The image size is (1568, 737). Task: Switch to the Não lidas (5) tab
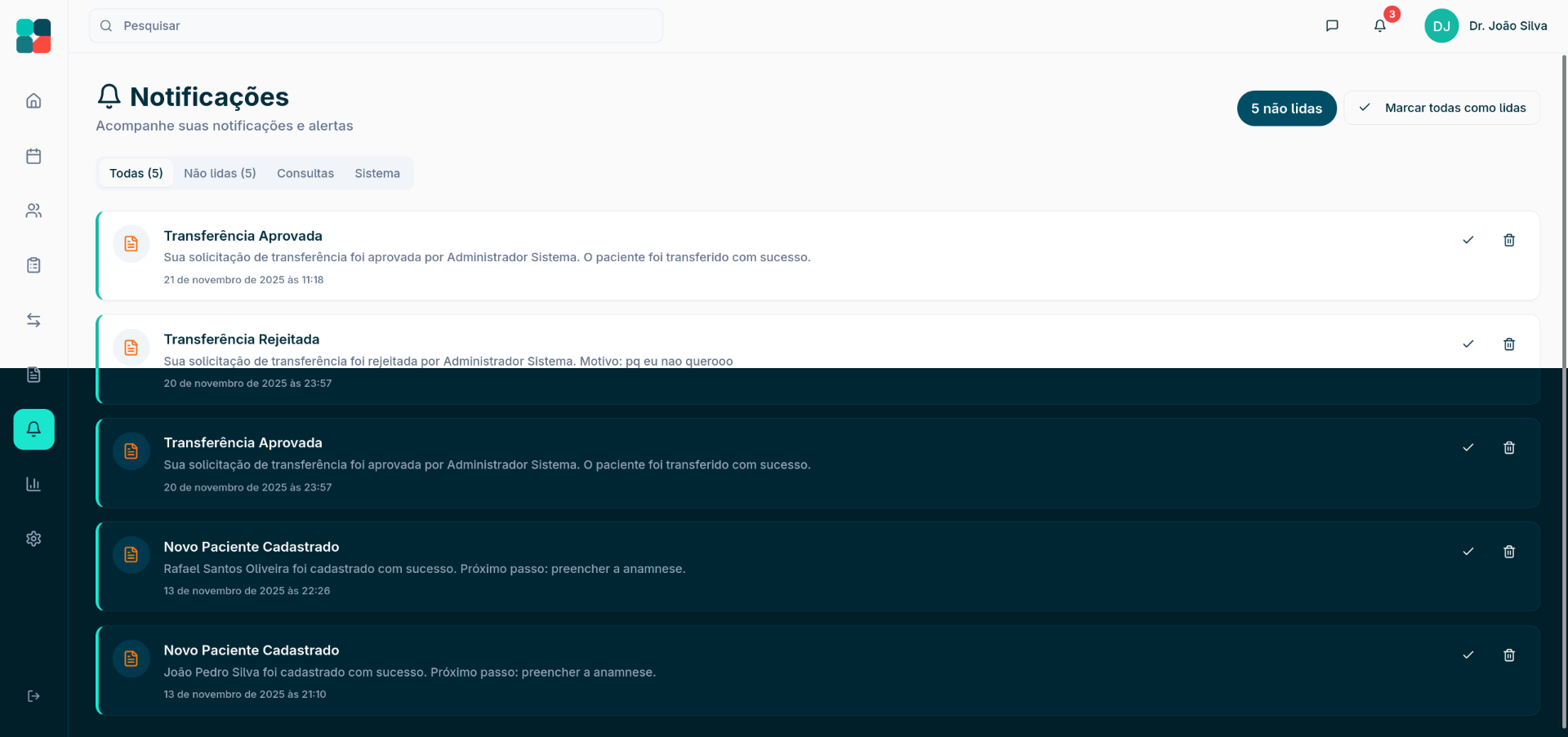coord(220,173)
